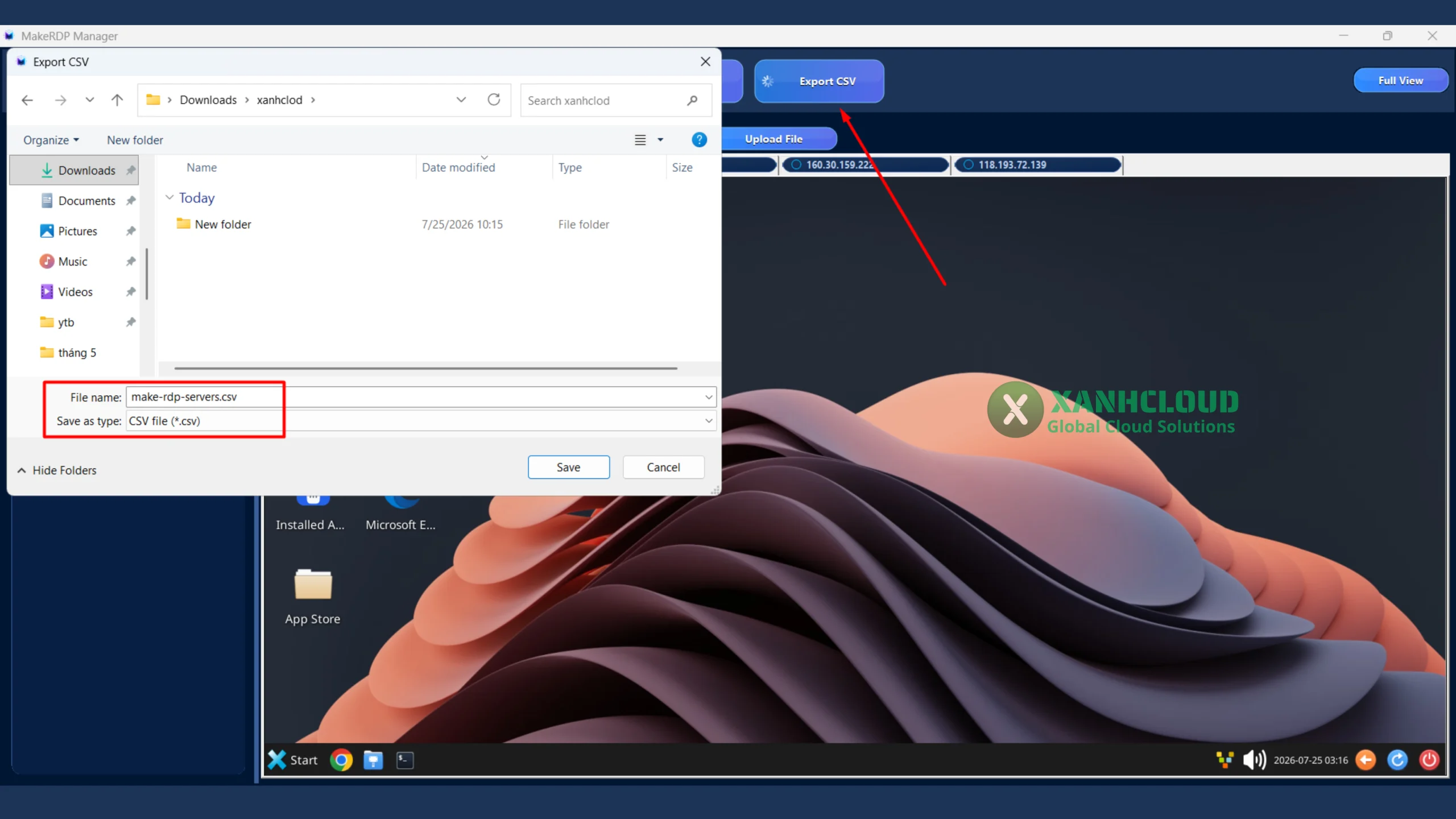Switch to the 160.30.159.22 tab
This screenshot has height=819, width=1456.
click(864, 165)
